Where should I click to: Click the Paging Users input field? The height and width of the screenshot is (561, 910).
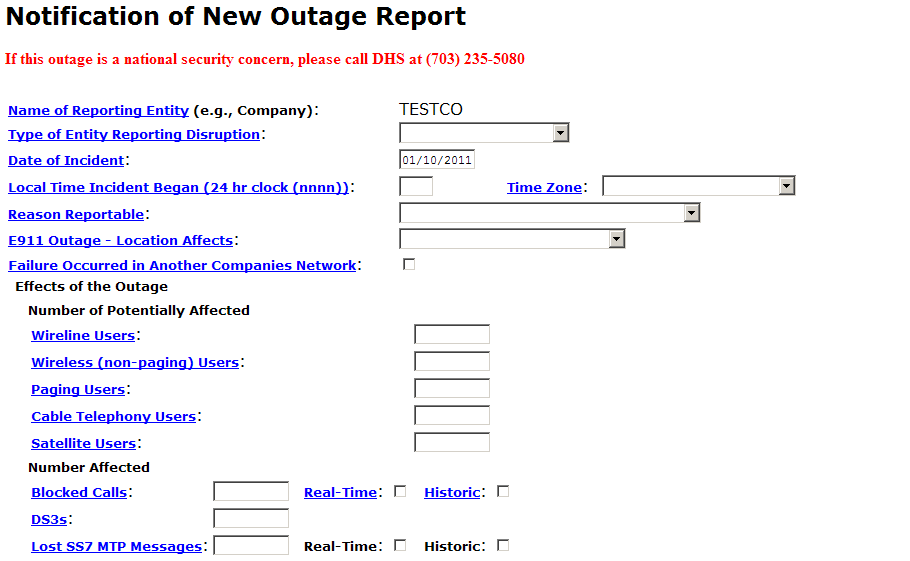tap(452, 388)
